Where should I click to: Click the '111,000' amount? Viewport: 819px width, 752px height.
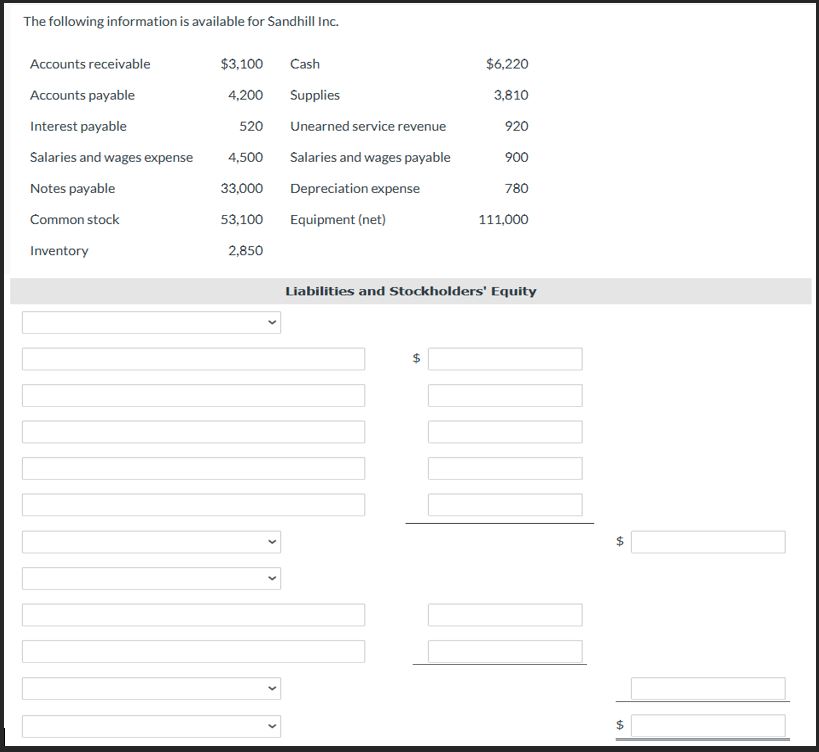(x=504, y=220)
